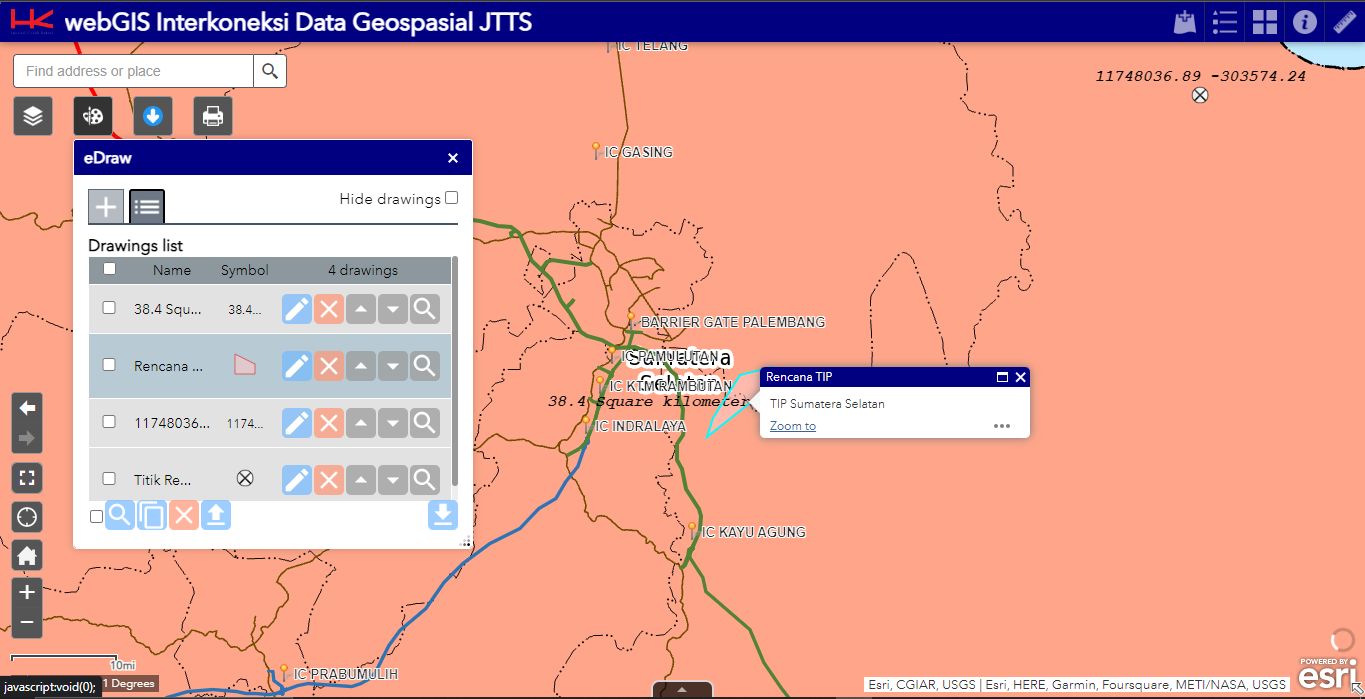Screen dimensions: 1365x699
Task: Zoom to selected drawings in footer
Action: 119,516
